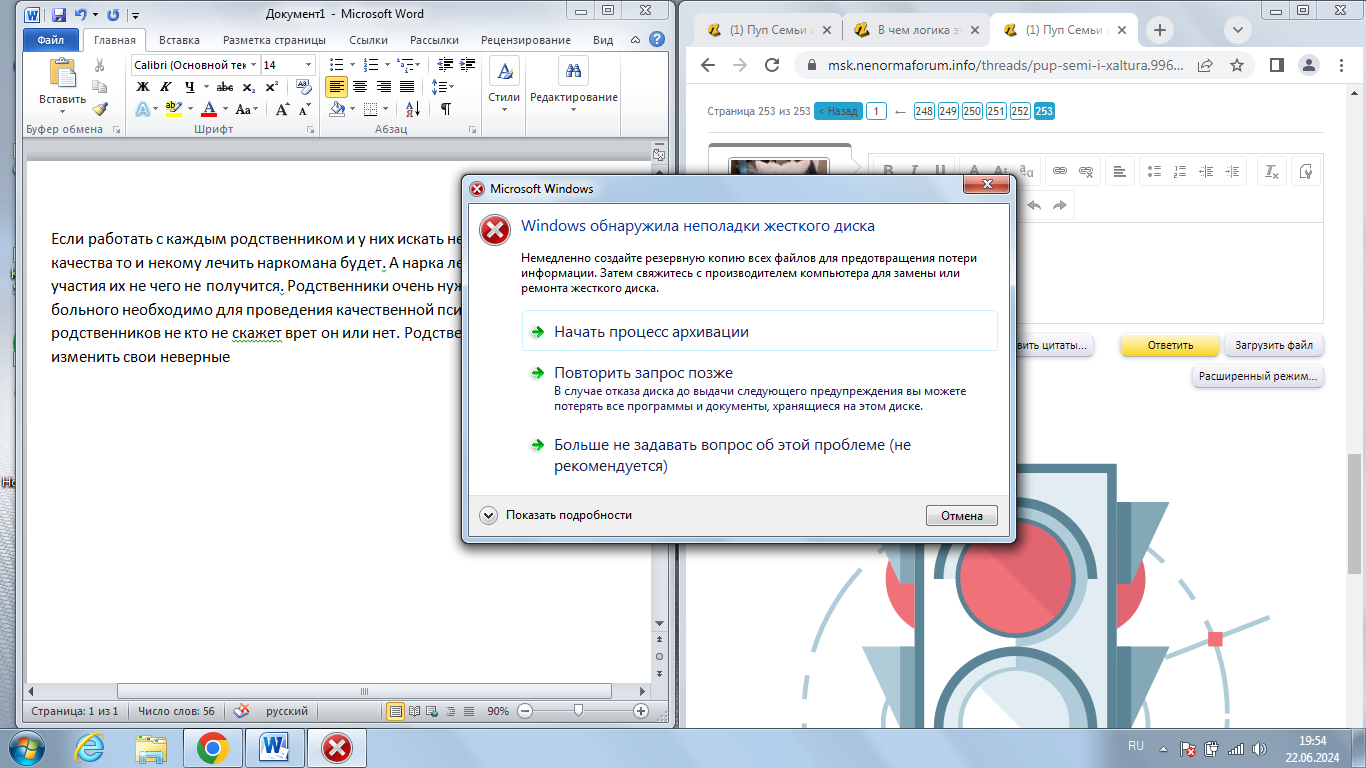
Task: Toggle subscript formatting in Word
Action: coord(248,87)
